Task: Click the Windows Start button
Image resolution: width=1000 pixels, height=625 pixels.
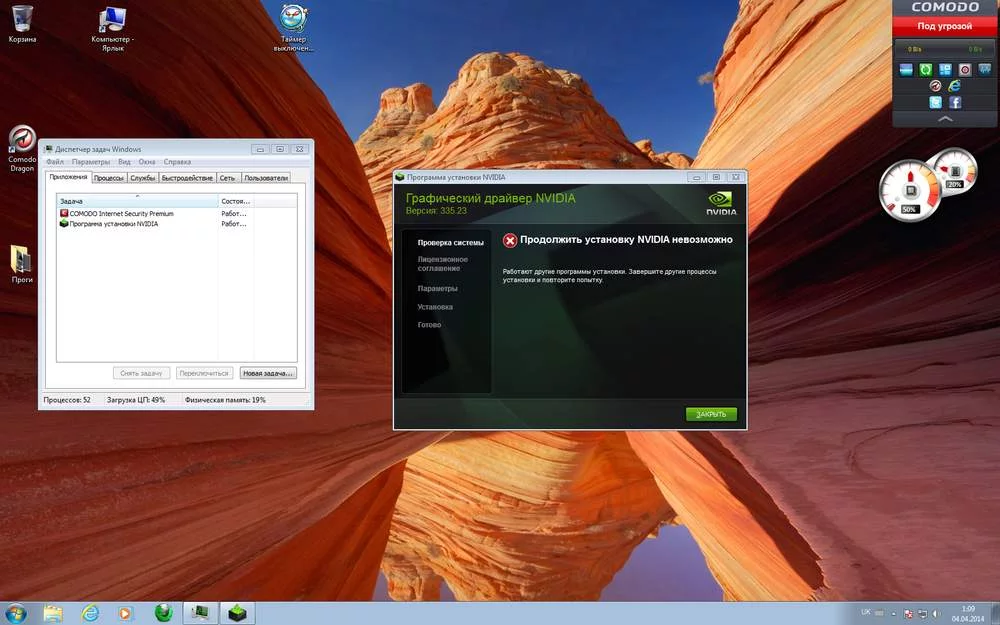Action: point(15,614)
